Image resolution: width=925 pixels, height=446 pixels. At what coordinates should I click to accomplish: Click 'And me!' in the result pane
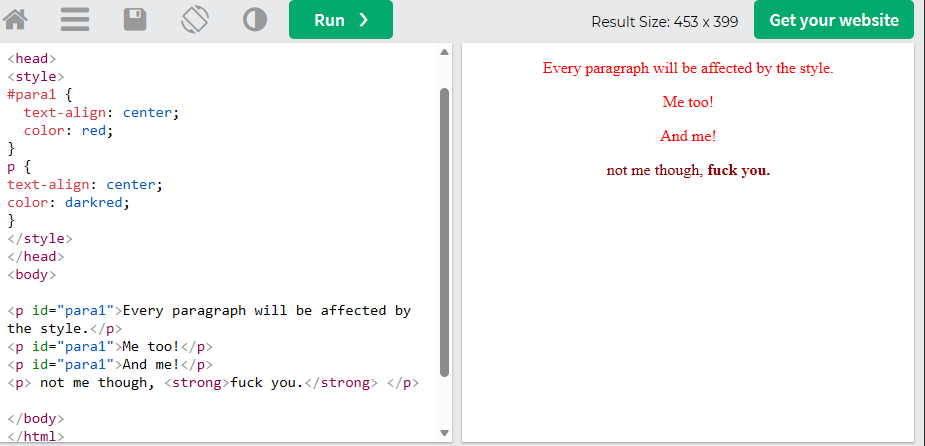tap(688, 136)
